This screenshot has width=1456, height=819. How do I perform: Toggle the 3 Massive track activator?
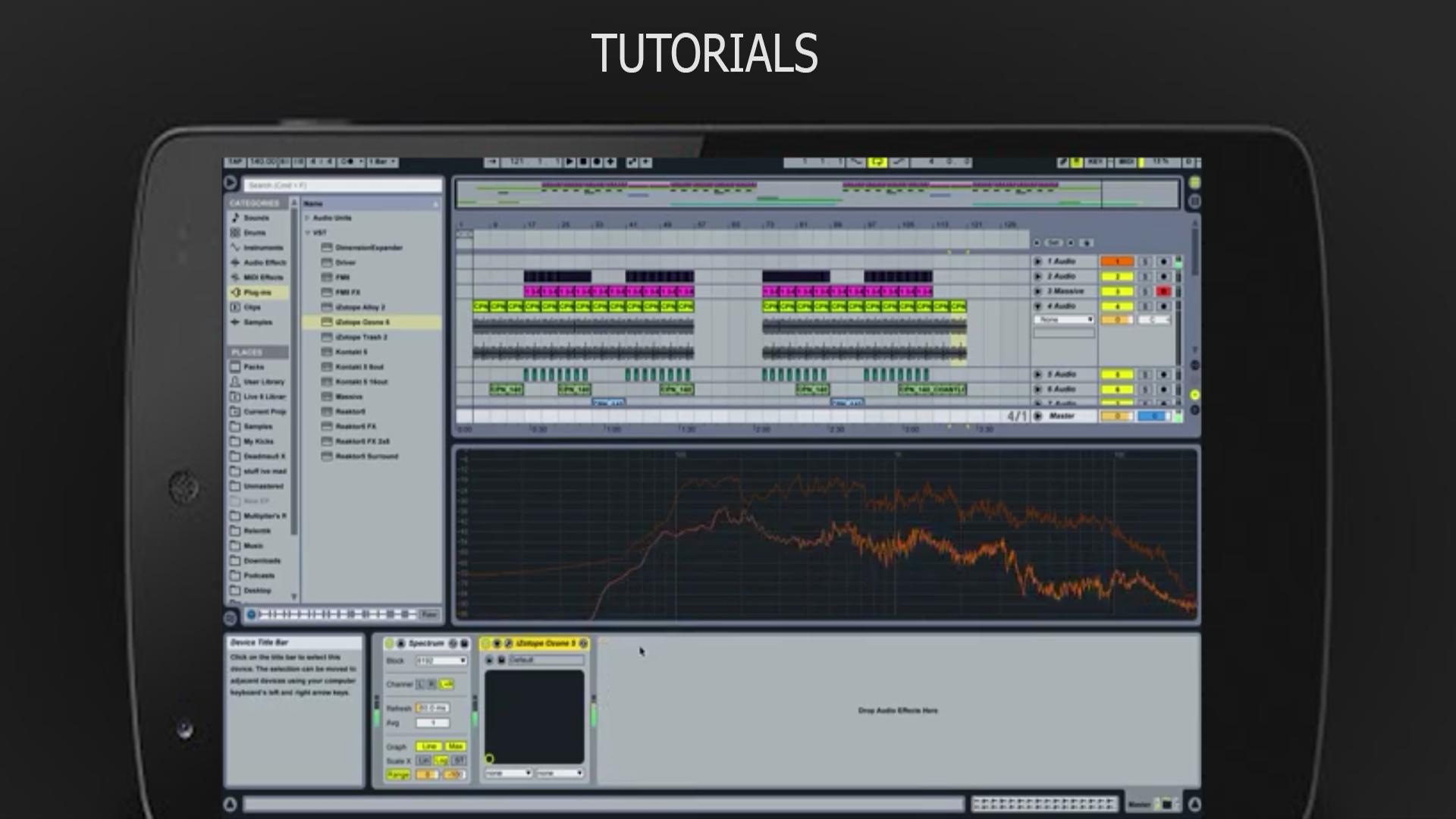coord(1116,291)
